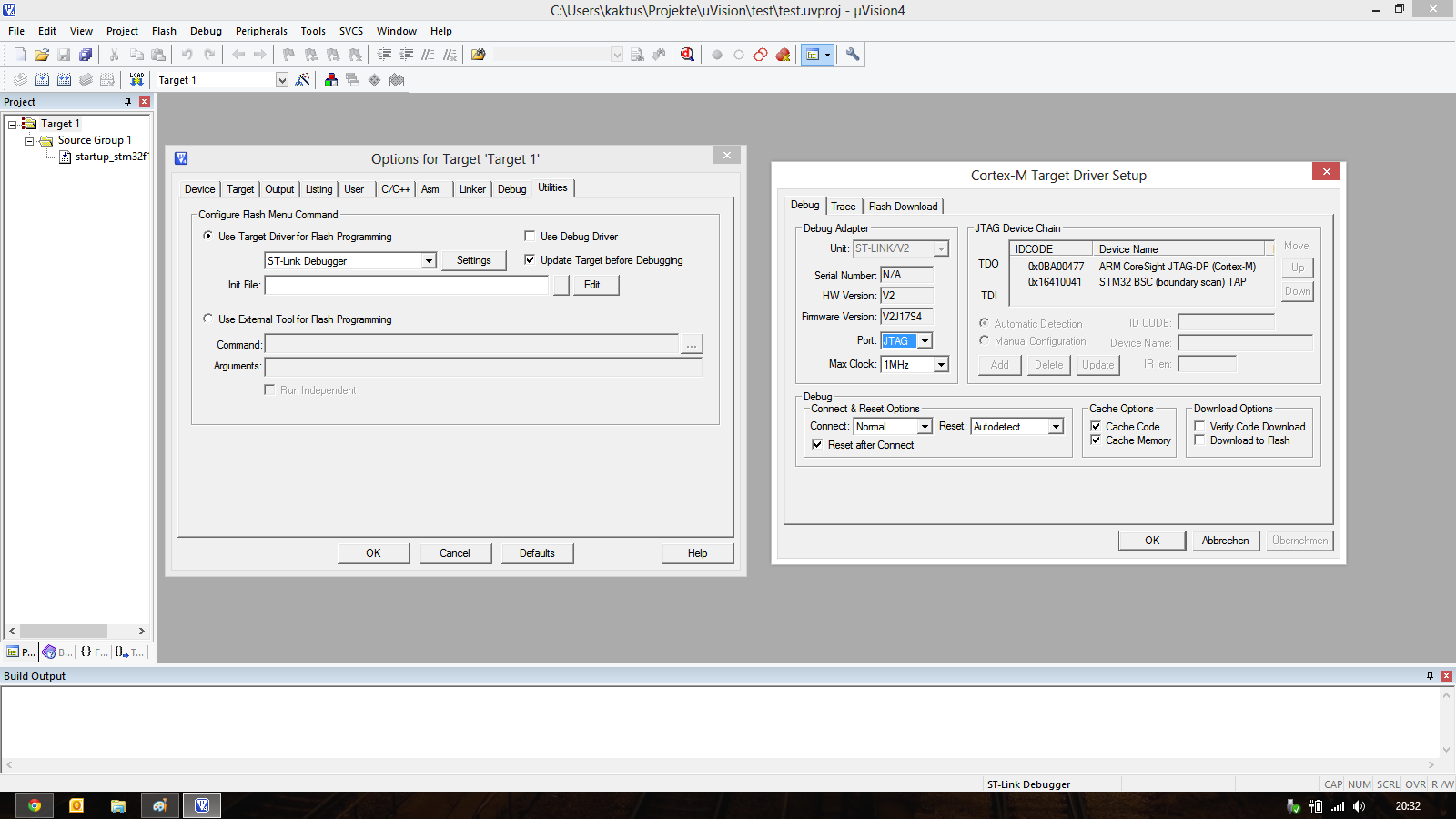Click the Kill All Breakpoints icon
The image size is (1456, 819).
[x=783, y=55]
